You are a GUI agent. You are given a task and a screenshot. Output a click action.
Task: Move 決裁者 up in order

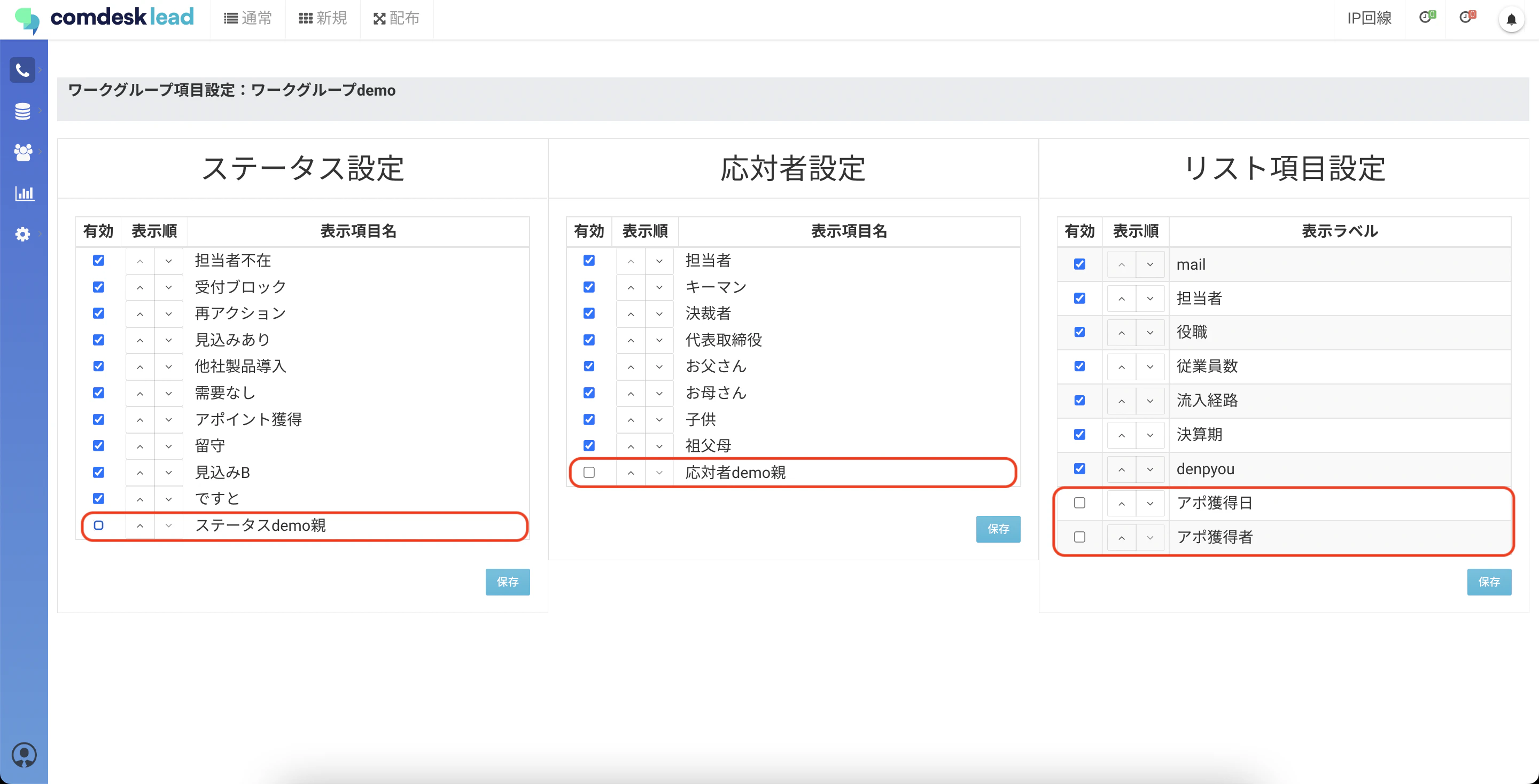(631, 313)
